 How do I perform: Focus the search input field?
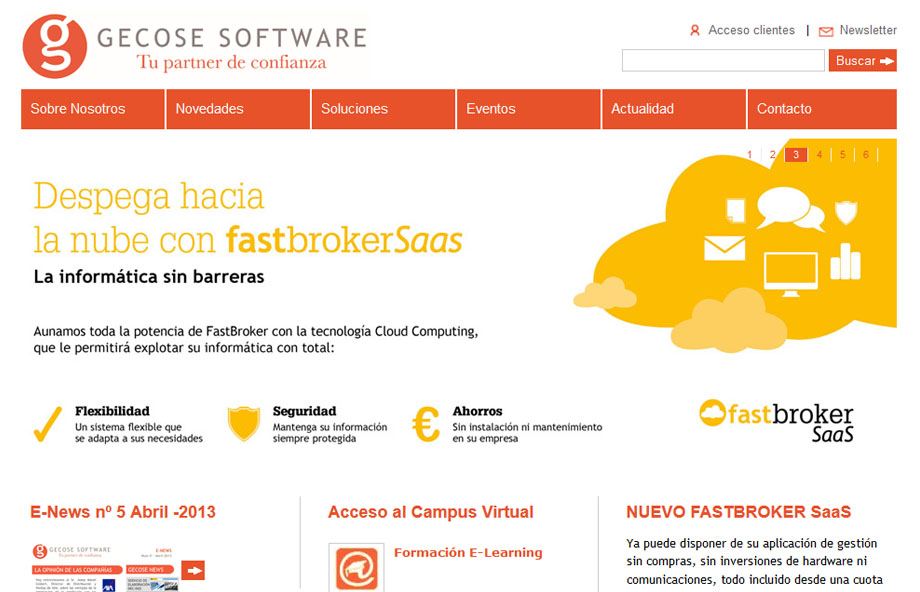(x=723, y=60)
